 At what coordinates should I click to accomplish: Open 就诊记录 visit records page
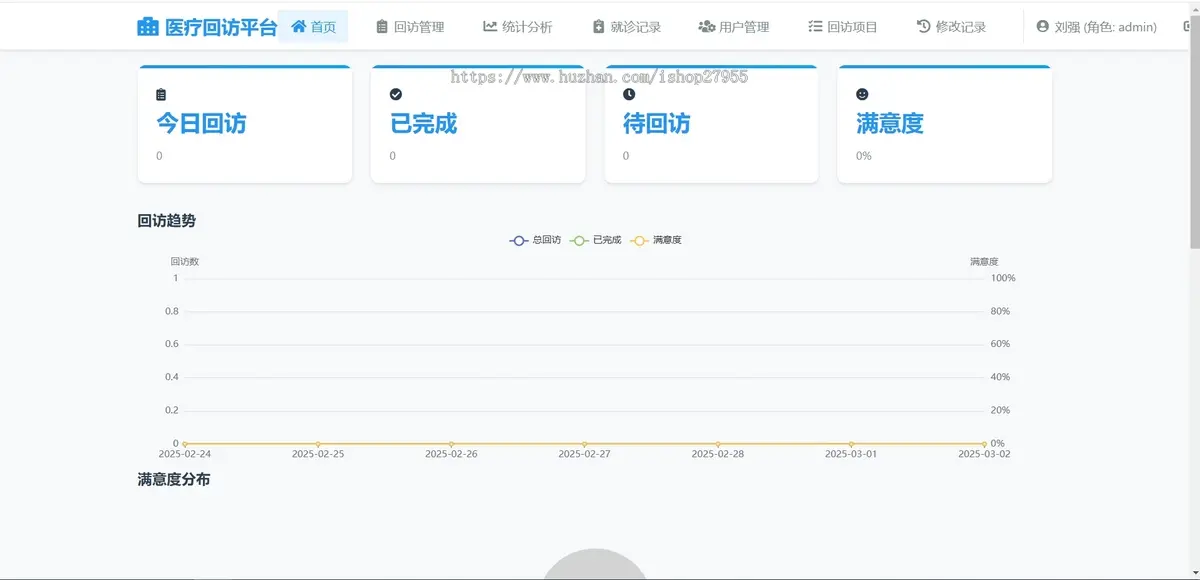point(626,27)
